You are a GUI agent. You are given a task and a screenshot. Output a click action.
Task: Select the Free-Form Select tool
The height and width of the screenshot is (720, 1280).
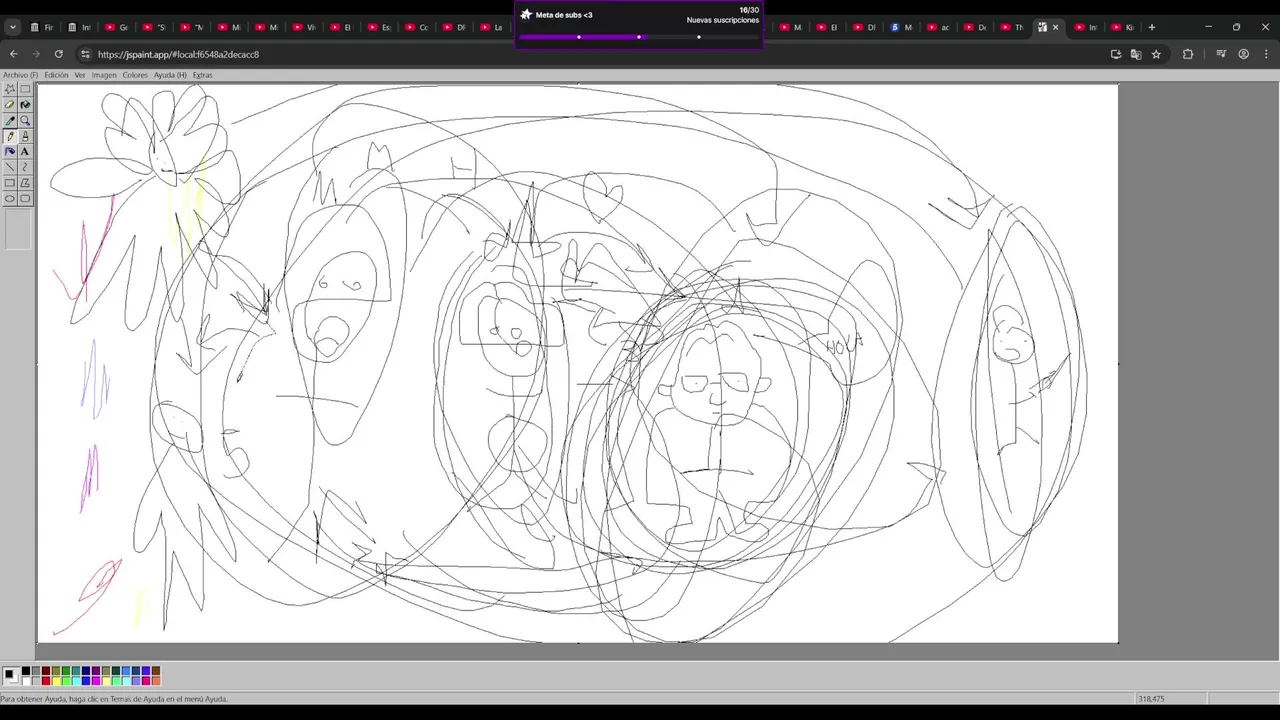pyautogui.click(x=10, y=89)
